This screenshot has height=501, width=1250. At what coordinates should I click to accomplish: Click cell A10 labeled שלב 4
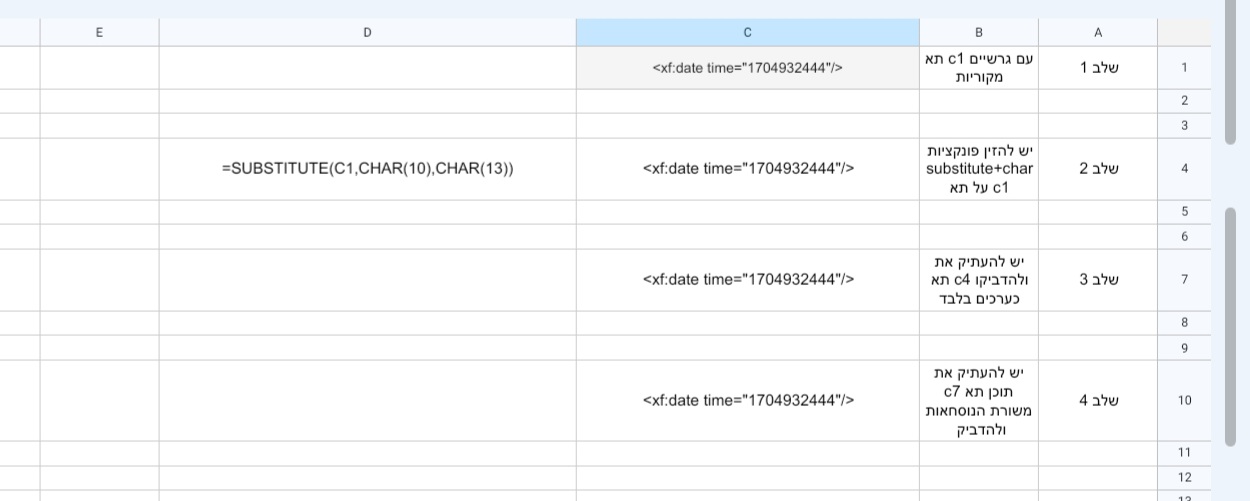pos(1098,401)
